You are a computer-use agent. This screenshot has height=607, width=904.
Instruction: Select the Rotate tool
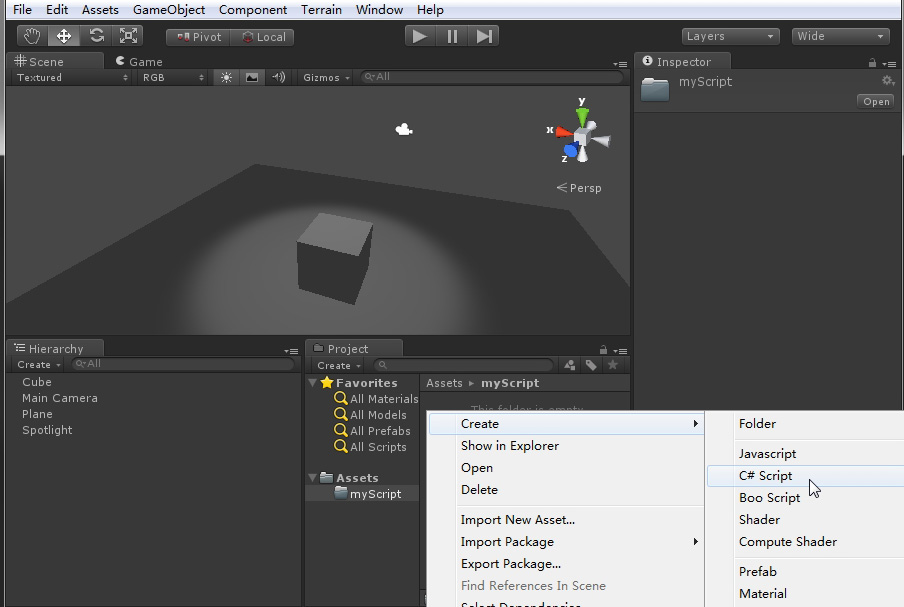96,36
